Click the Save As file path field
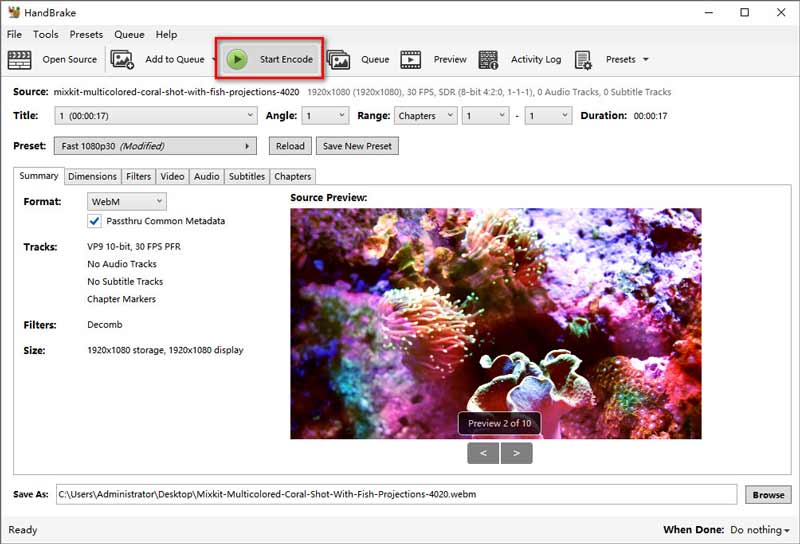800x544 pixels. point(396,494)
